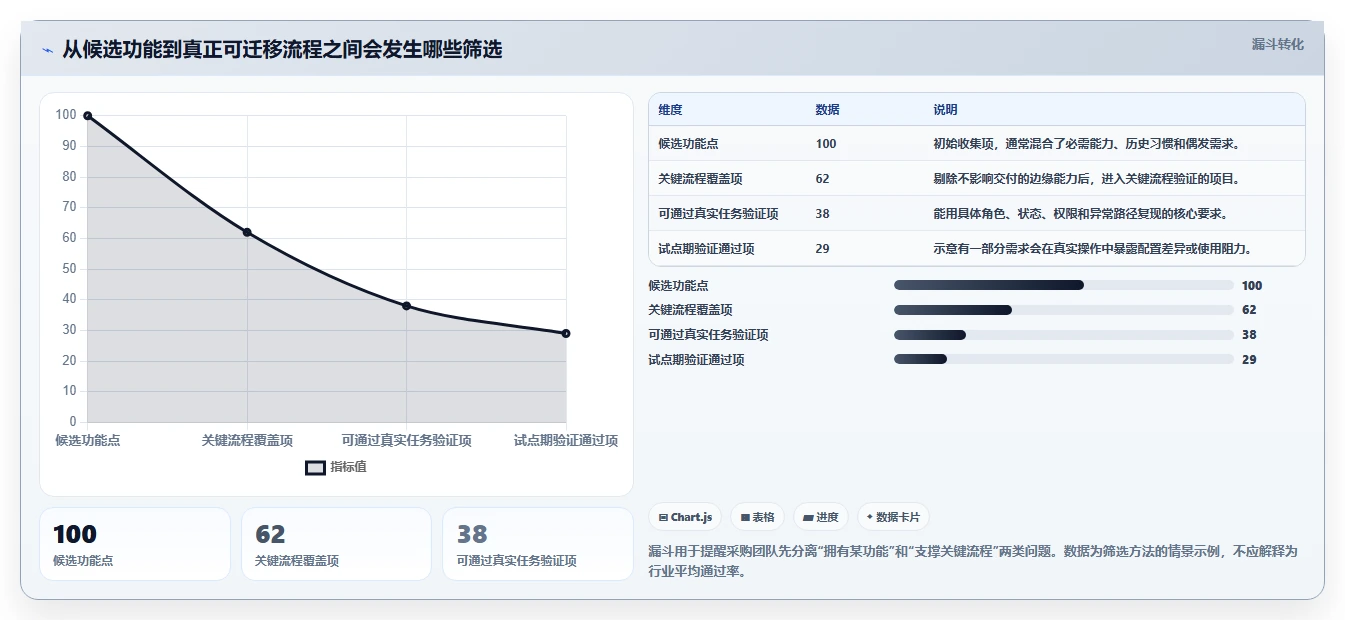This screenshot has width=1345, height=620.
Task: Click the table value 29
Action: [822, 249]
